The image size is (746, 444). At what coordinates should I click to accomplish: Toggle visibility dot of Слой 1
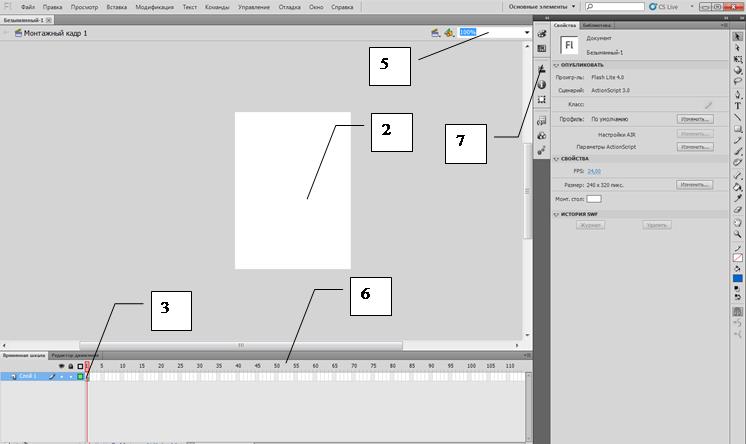(61, 376)
